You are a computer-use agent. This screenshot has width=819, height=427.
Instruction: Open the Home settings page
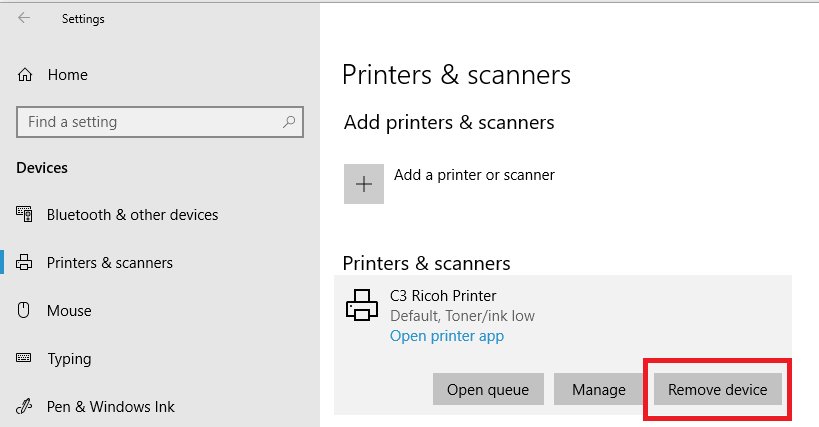click(67, 75)
